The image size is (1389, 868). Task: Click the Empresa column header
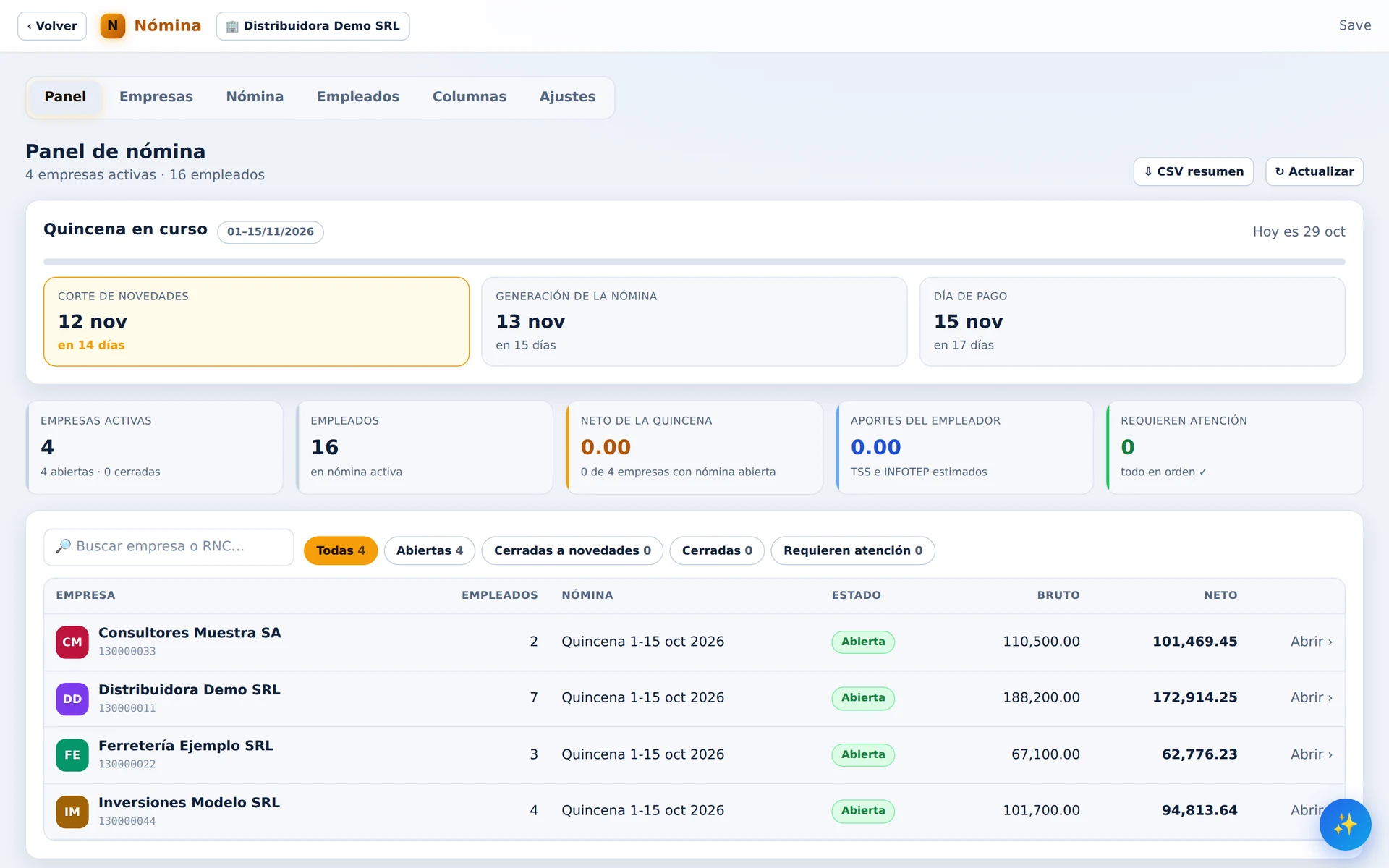point(85,595)
